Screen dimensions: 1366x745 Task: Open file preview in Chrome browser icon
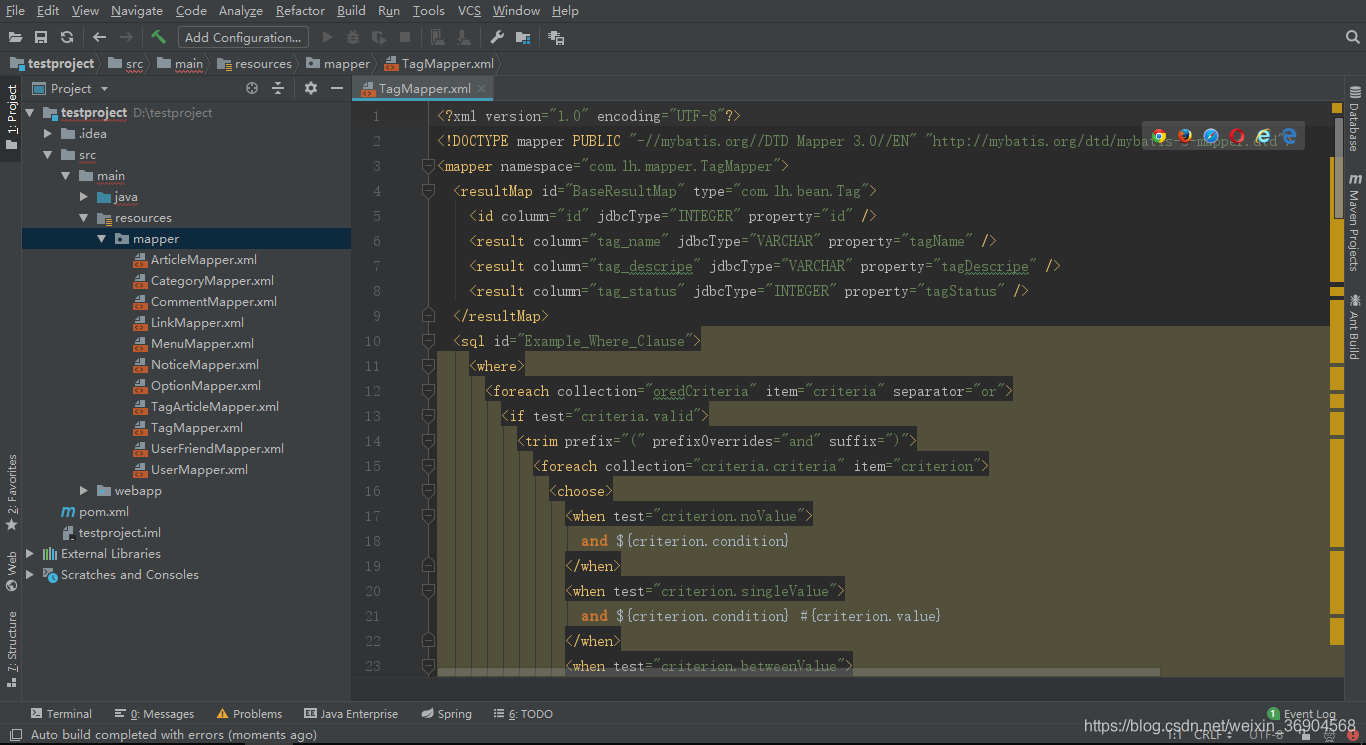click(1159, 136)
